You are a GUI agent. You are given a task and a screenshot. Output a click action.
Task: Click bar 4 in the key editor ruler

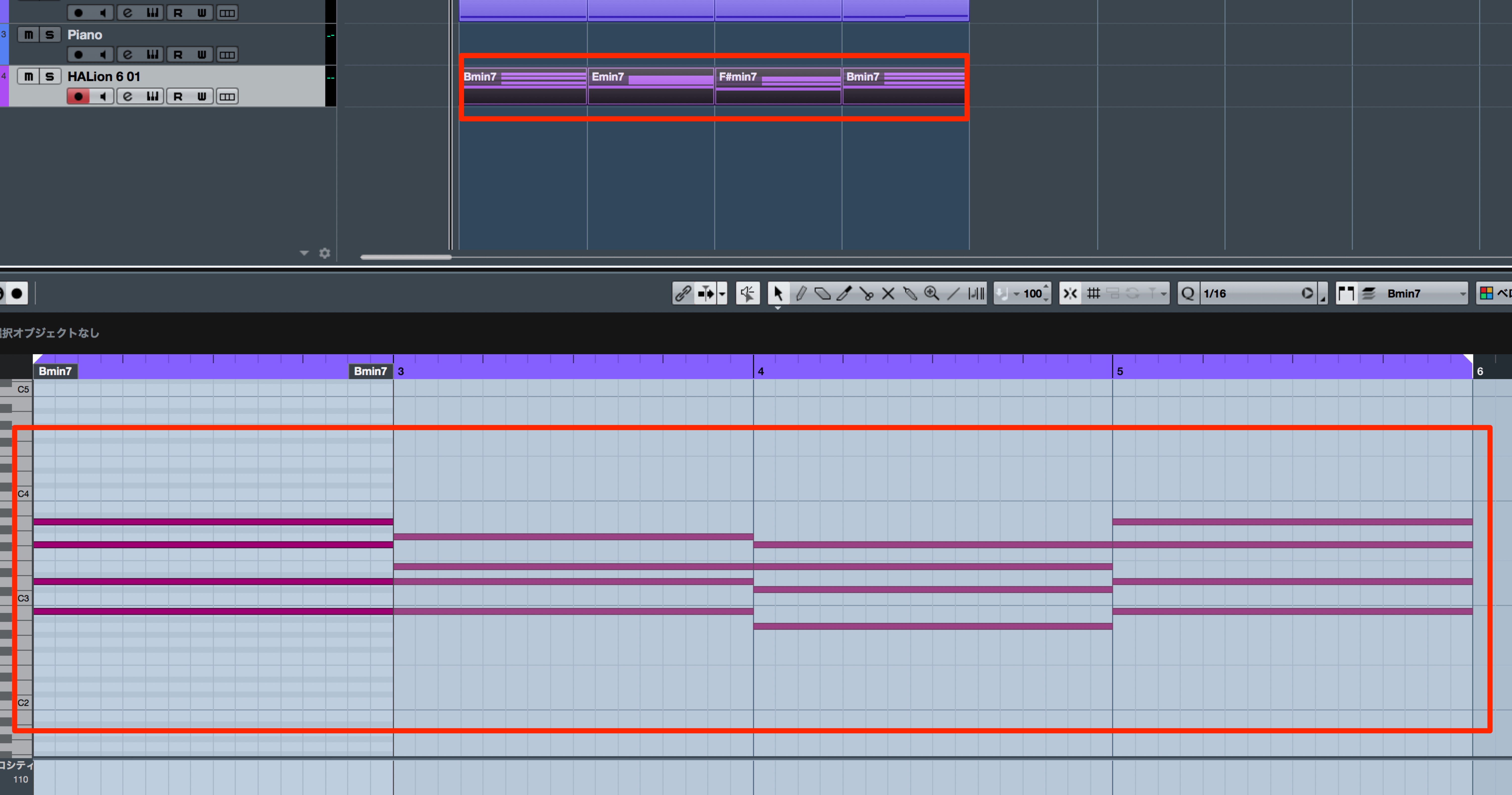coord(761,371)
